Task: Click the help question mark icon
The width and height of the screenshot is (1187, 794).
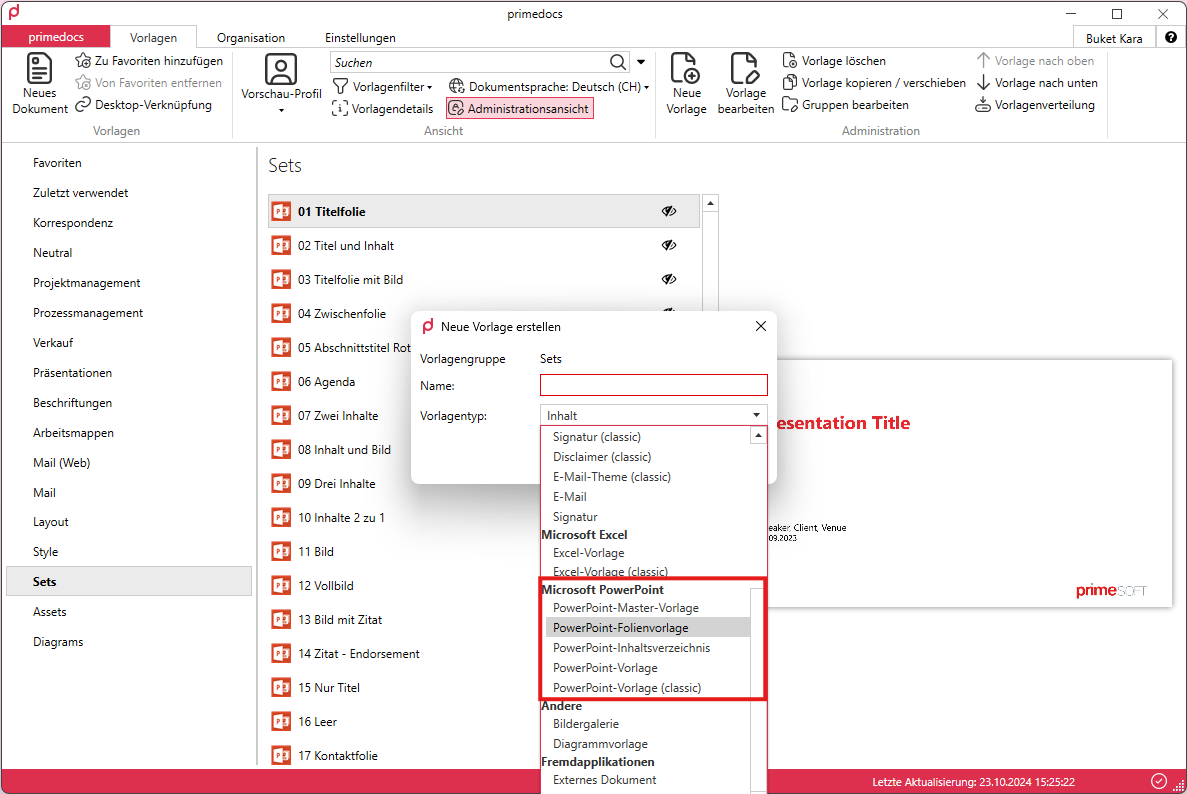Action: 1170,37
